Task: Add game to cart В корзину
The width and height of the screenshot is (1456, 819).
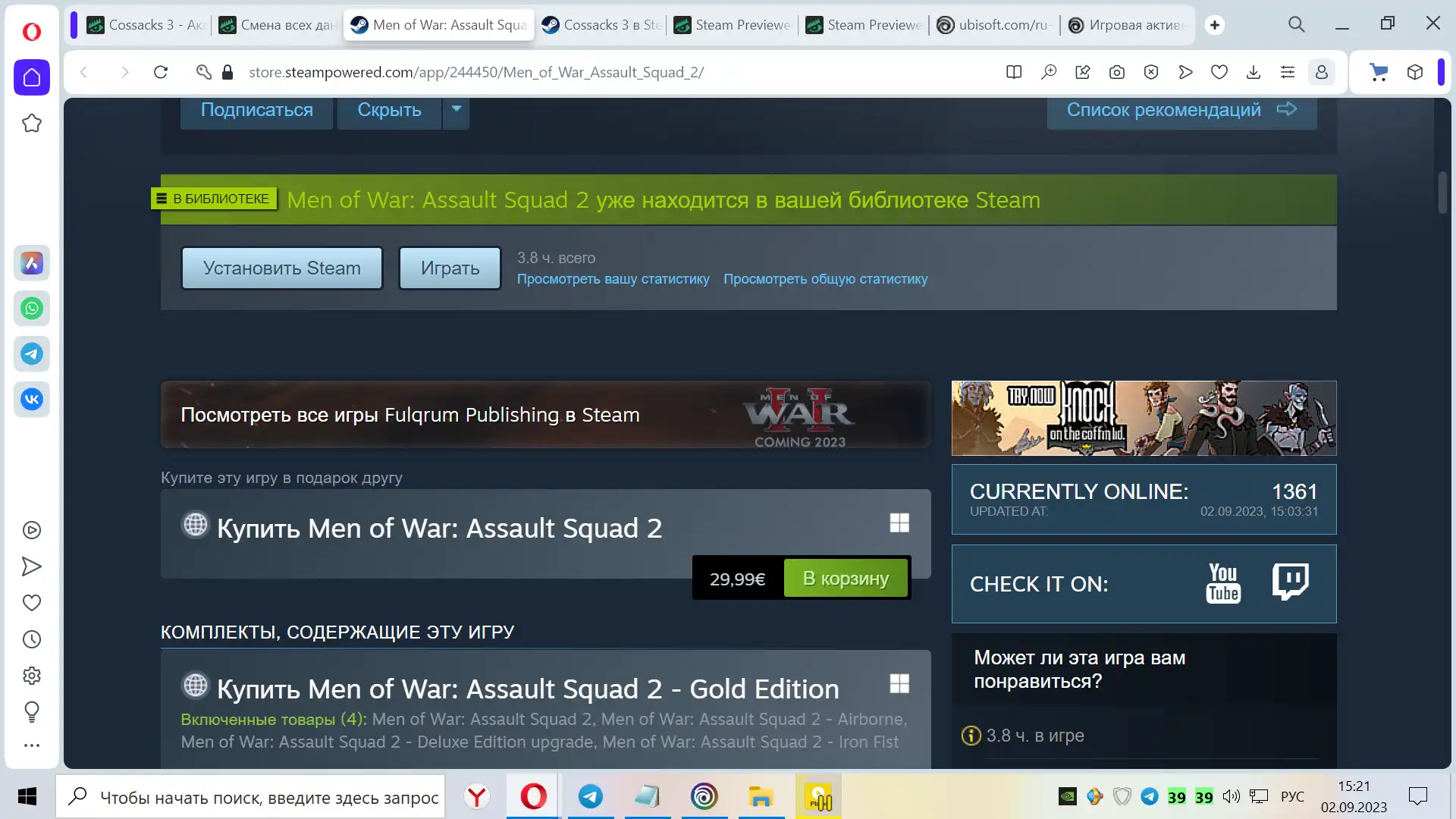Action: click(846, 579)
